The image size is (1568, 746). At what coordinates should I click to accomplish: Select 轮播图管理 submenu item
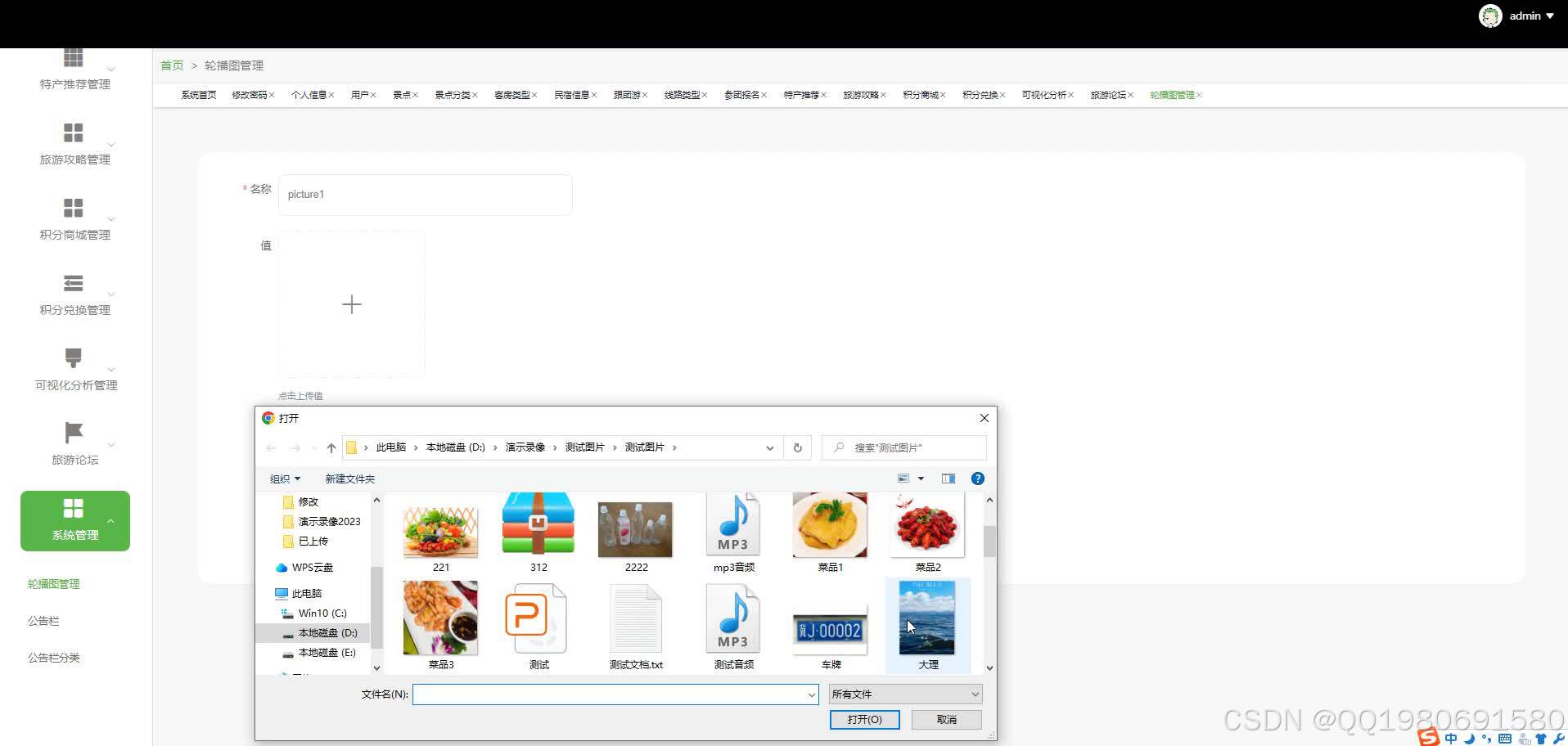[54, 584]
